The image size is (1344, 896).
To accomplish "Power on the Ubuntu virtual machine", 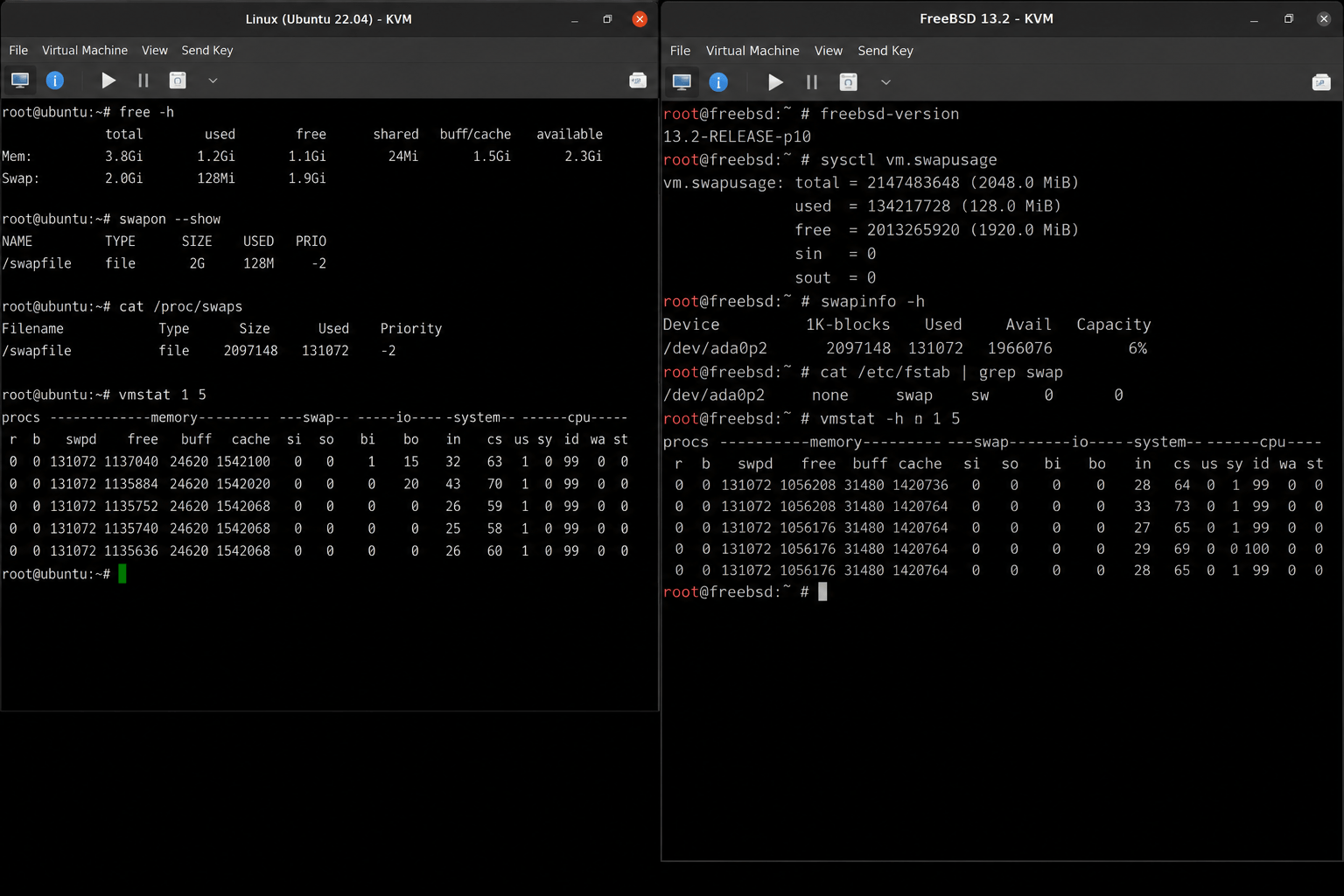I will (108, 80).
